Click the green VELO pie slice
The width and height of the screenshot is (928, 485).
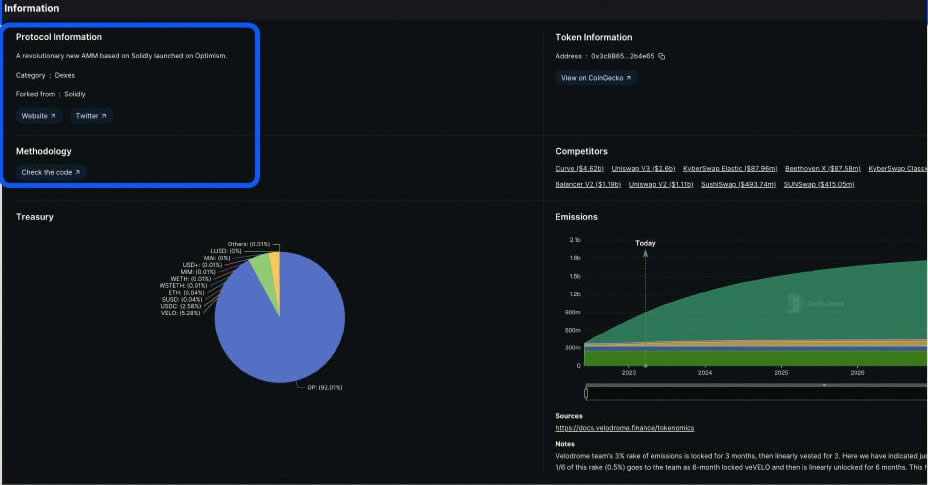coord(261,266)
